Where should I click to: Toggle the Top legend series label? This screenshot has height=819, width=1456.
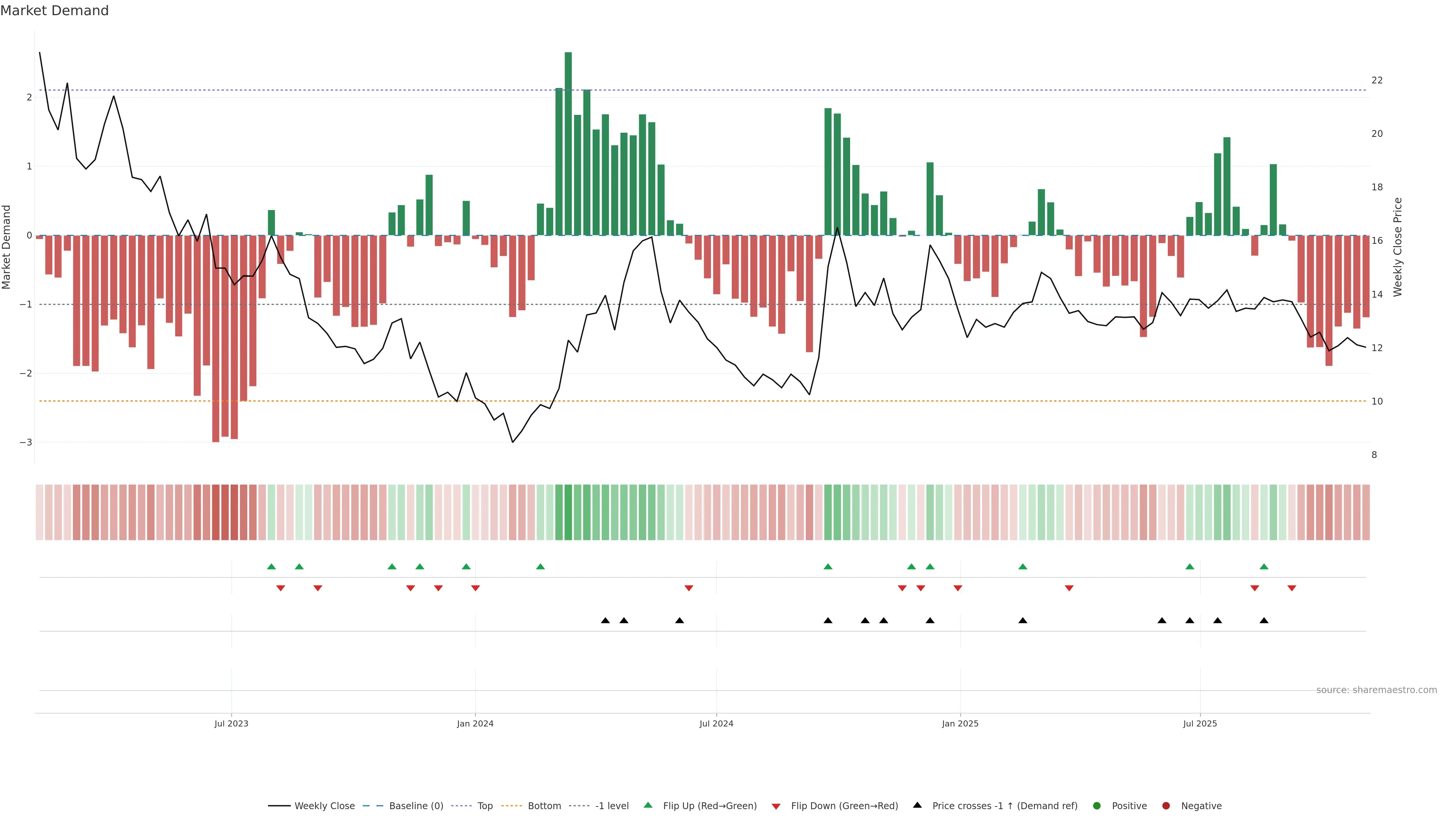point(485,805)
